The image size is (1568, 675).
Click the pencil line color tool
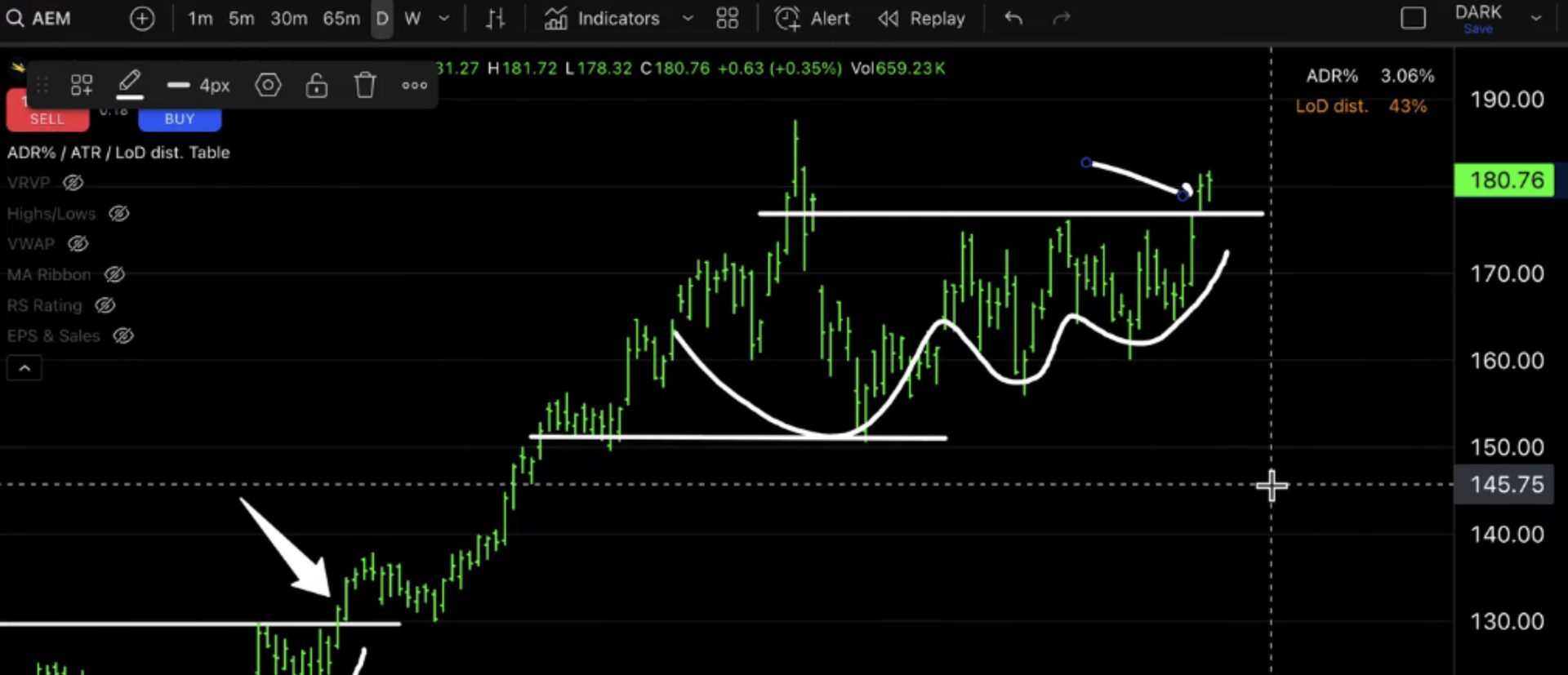click(130, 84)
